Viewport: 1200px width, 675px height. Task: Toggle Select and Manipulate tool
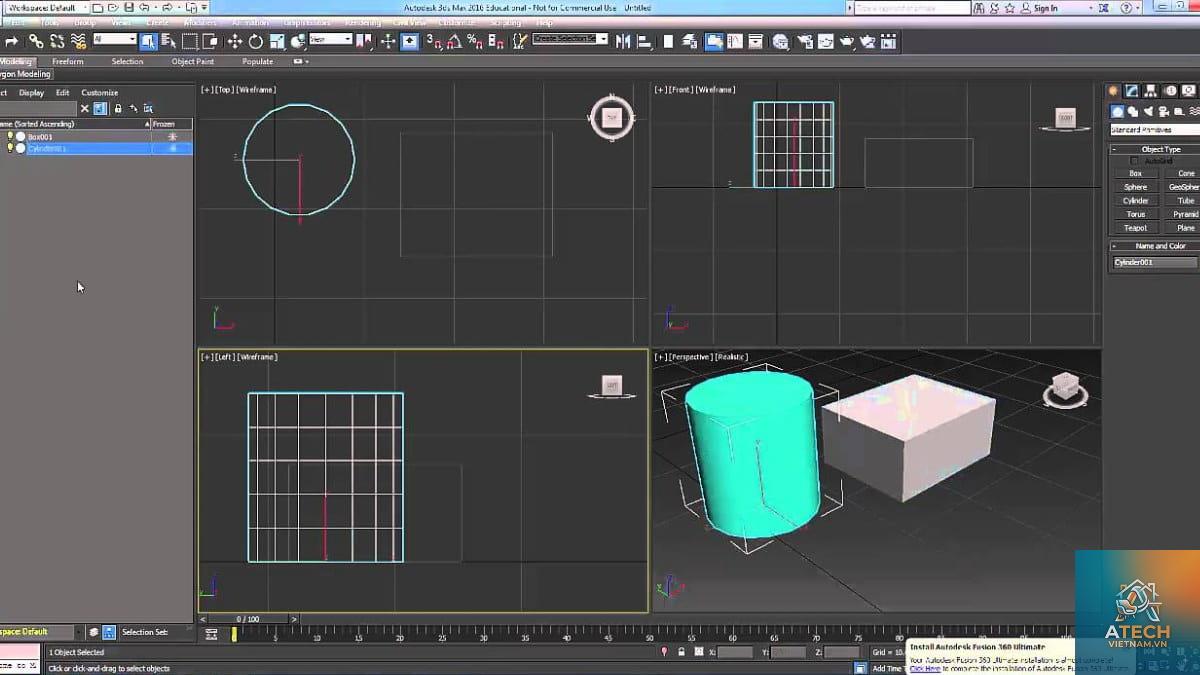pyautogui.click(x=388, y=41)
